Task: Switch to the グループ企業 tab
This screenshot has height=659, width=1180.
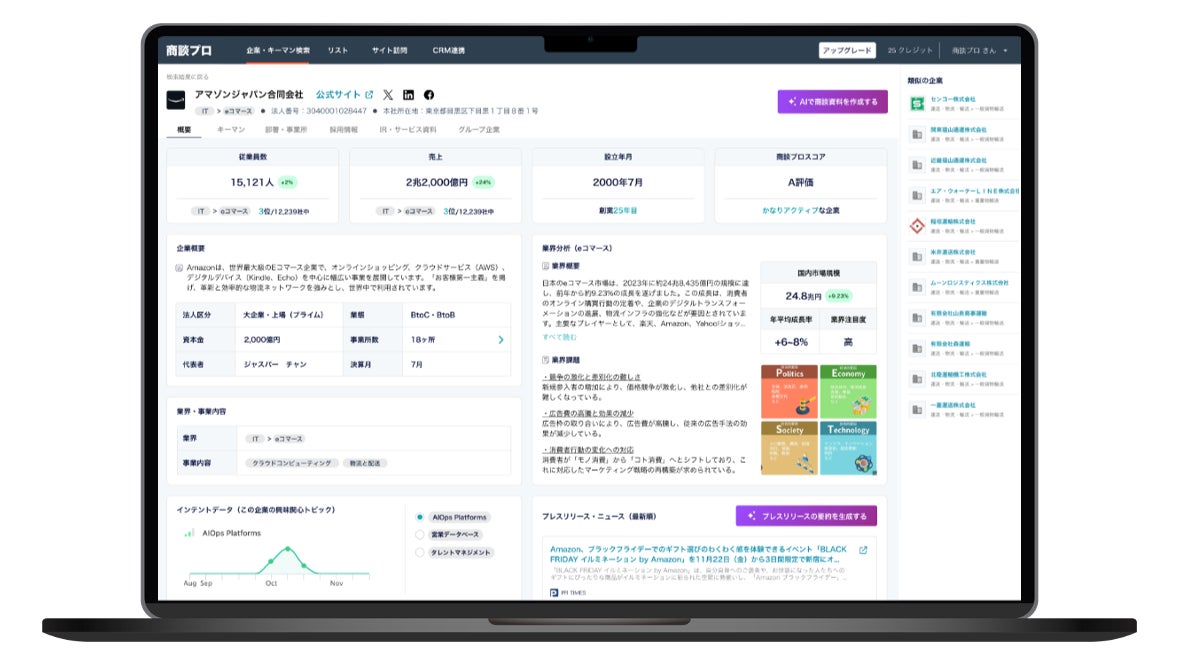Action: (x=479, y=129)
